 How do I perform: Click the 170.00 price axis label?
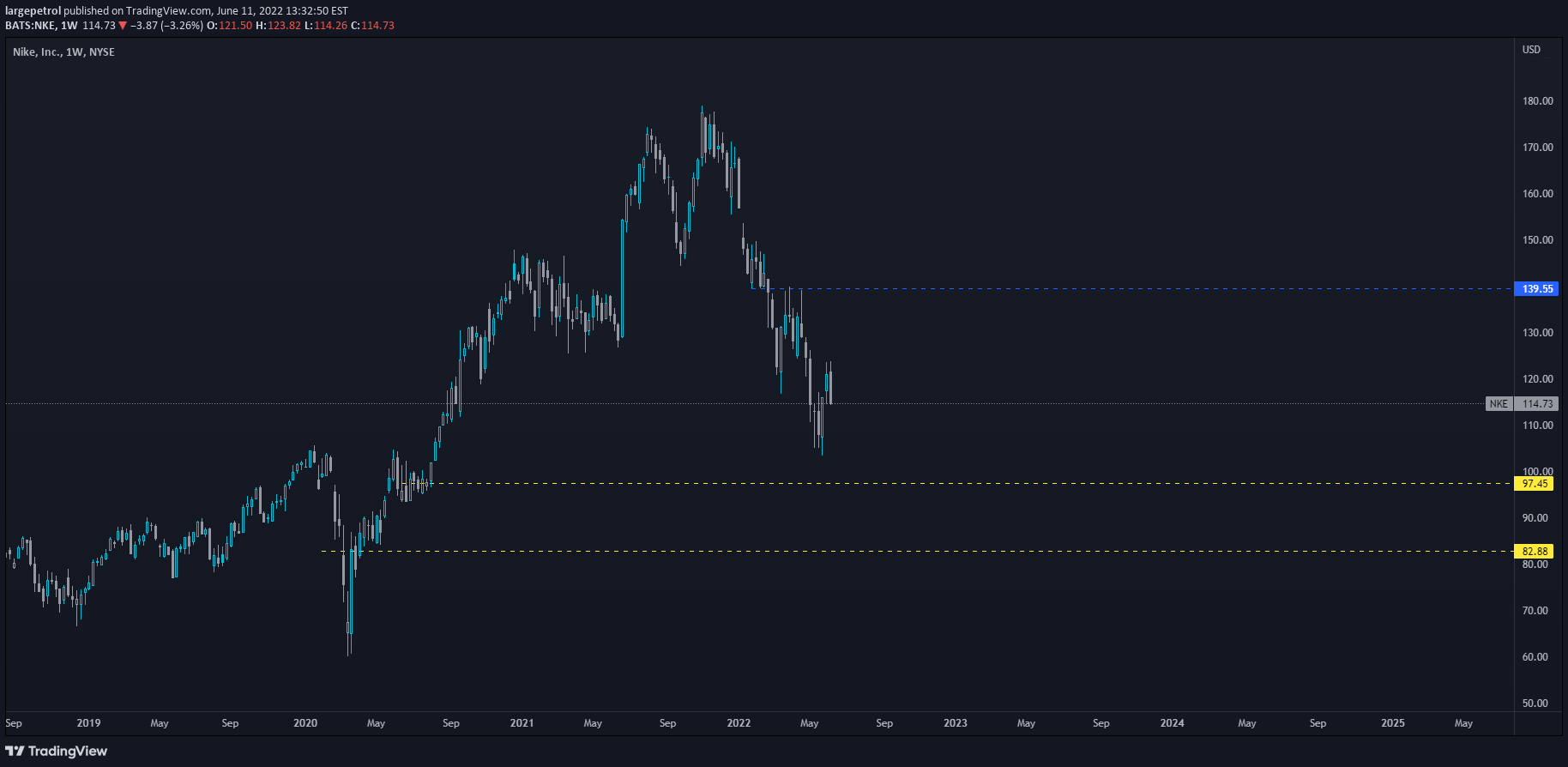[x=1538, y=148]
